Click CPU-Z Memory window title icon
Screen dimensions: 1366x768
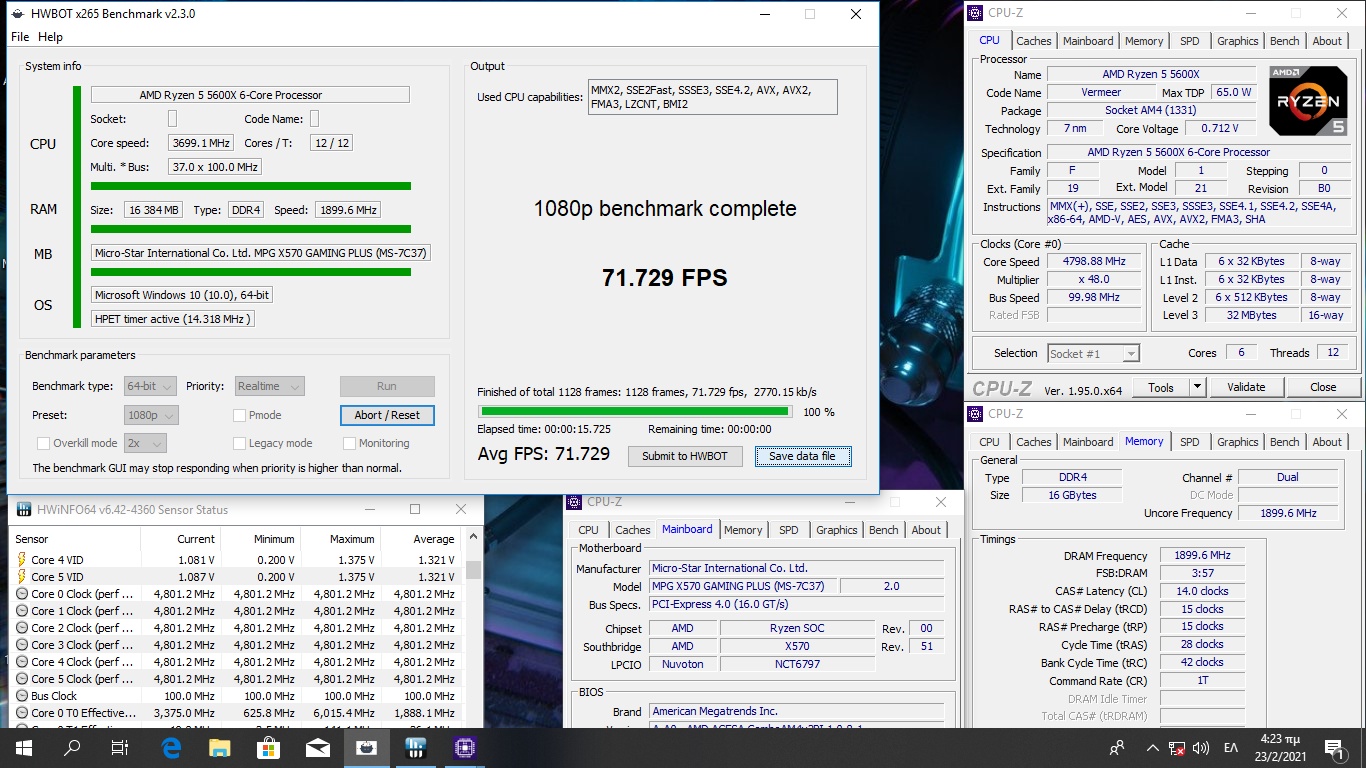977,414
